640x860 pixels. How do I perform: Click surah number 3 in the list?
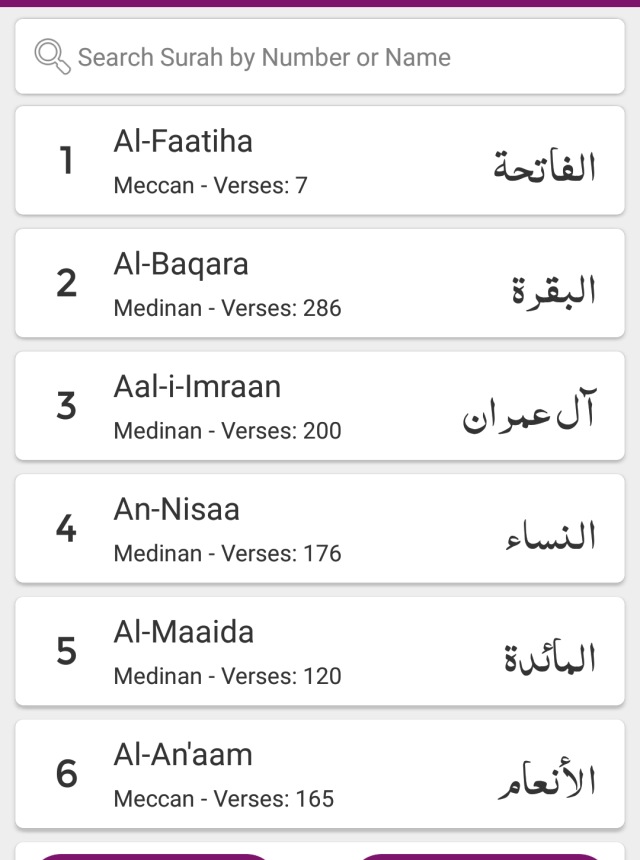66,406
